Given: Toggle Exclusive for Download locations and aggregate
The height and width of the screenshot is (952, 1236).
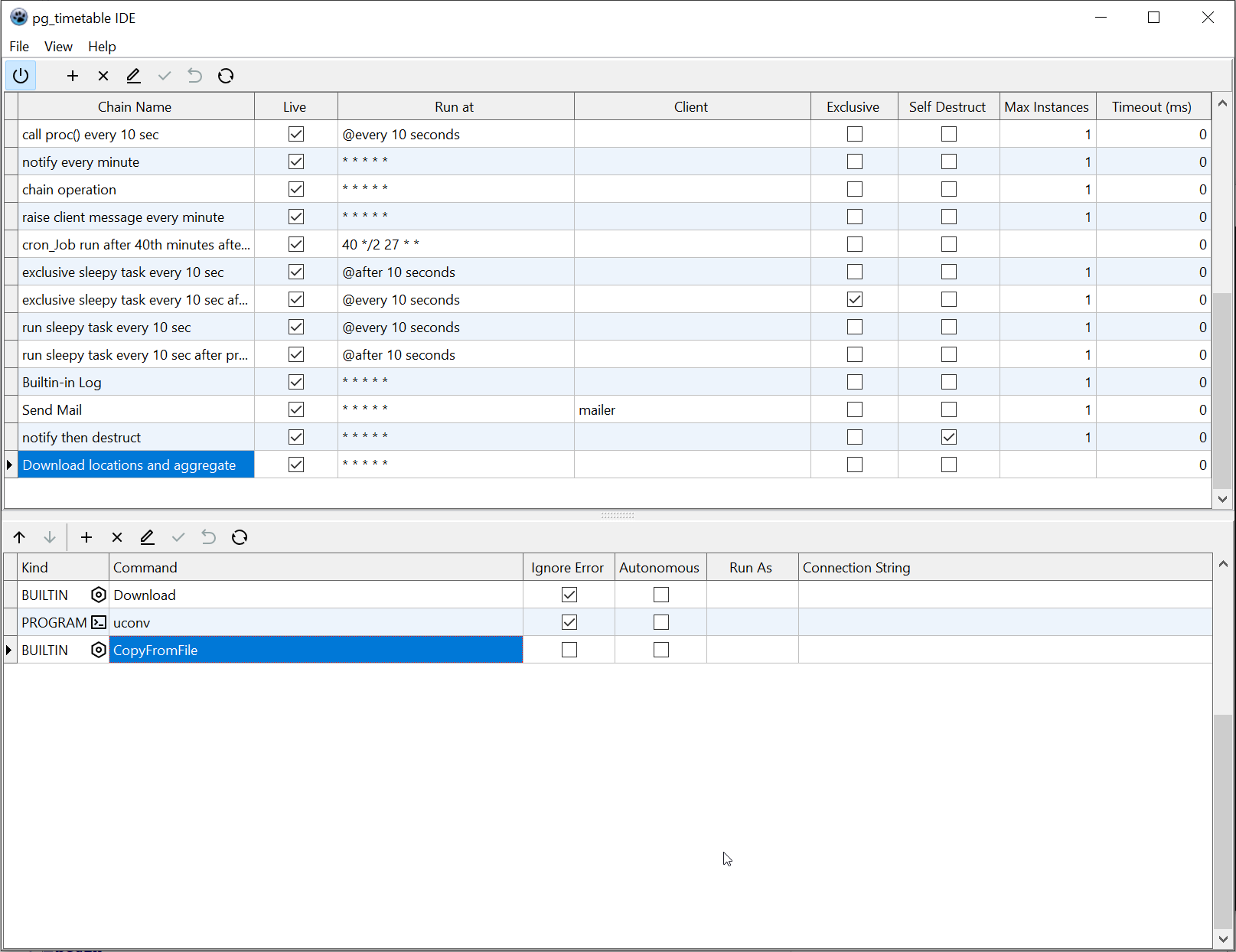Looking at the screenshot, I should [x=855, y=465].
